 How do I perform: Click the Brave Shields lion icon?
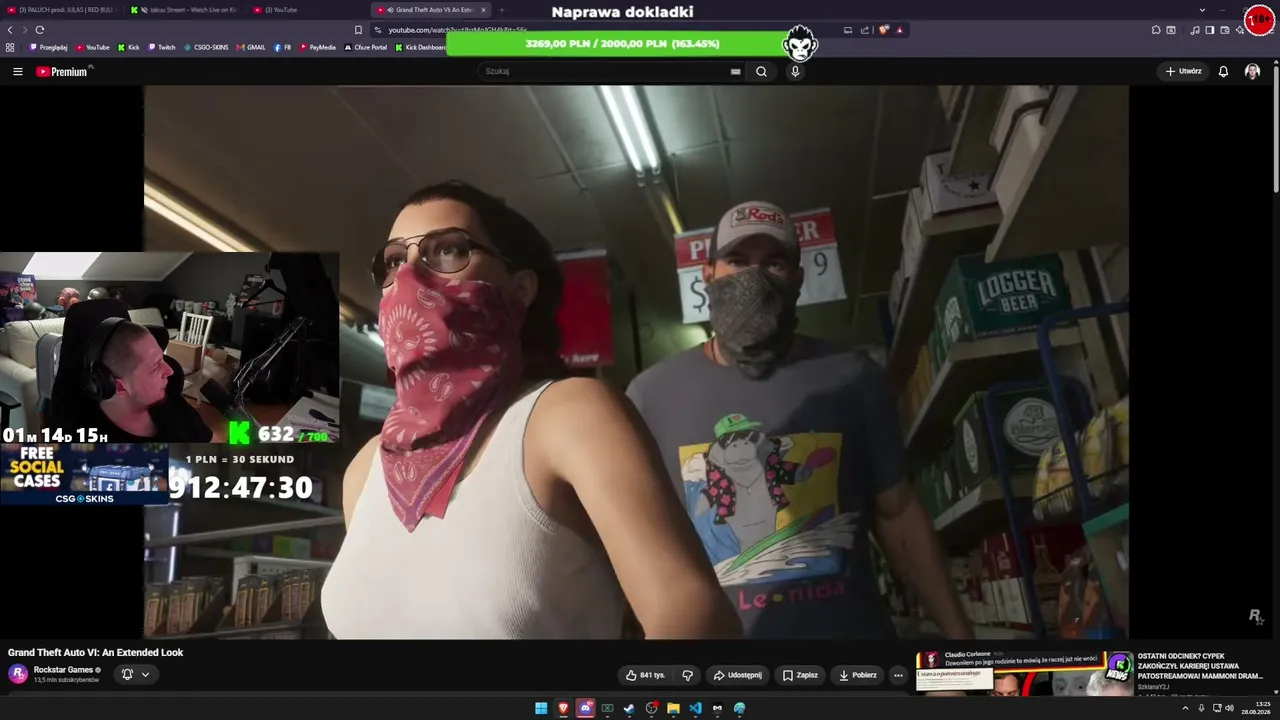[x=884, y=30]
